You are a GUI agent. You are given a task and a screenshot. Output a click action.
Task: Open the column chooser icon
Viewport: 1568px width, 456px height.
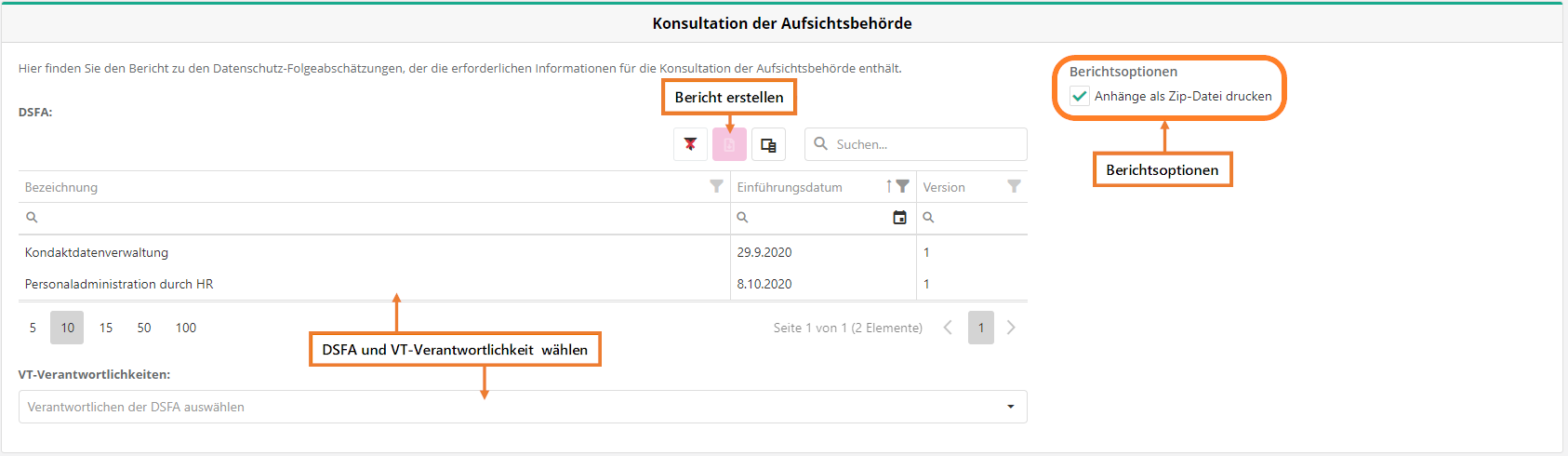[768, 144]
